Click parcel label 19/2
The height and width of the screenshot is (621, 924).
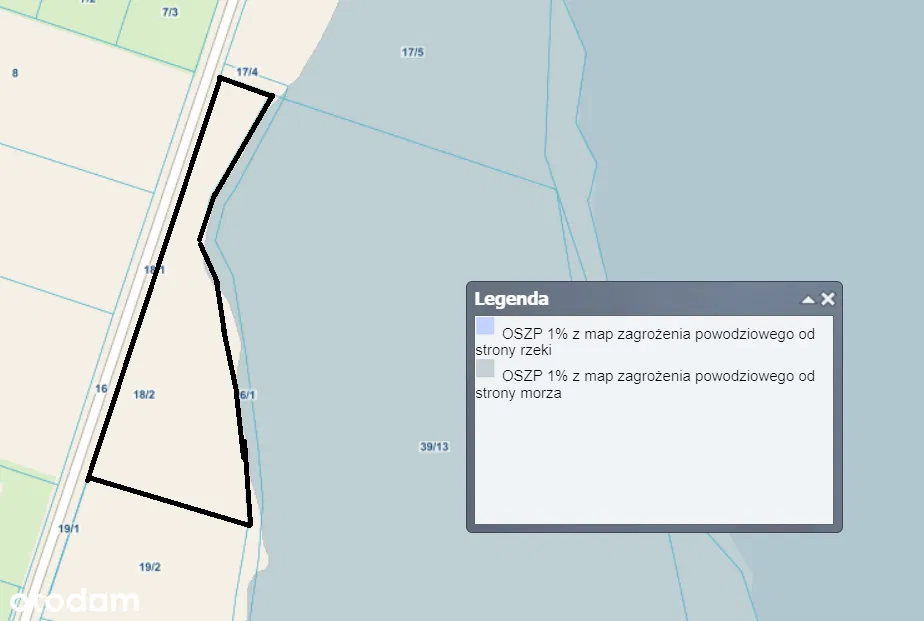pos(150,567)
